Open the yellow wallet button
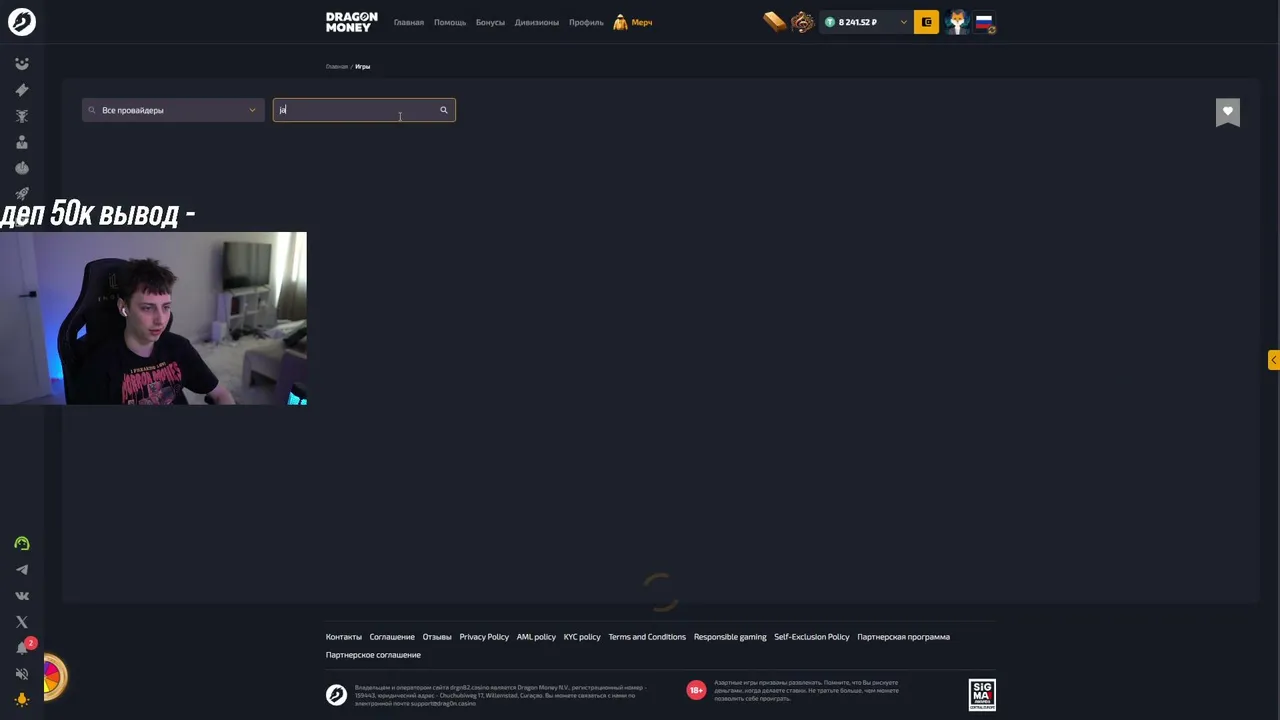This screenshot has height=720, width=1280. tap(926, 22)
